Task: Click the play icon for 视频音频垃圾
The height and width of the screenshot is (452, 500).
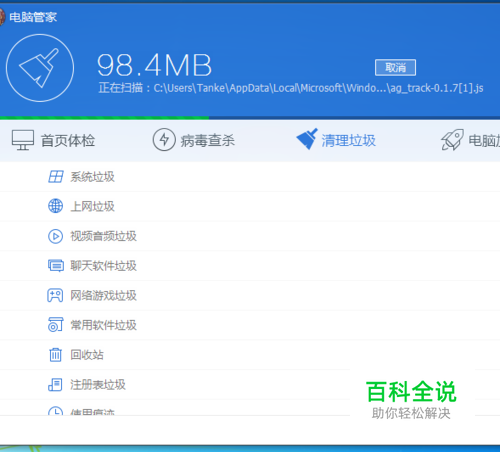Action: pos(55,236)
